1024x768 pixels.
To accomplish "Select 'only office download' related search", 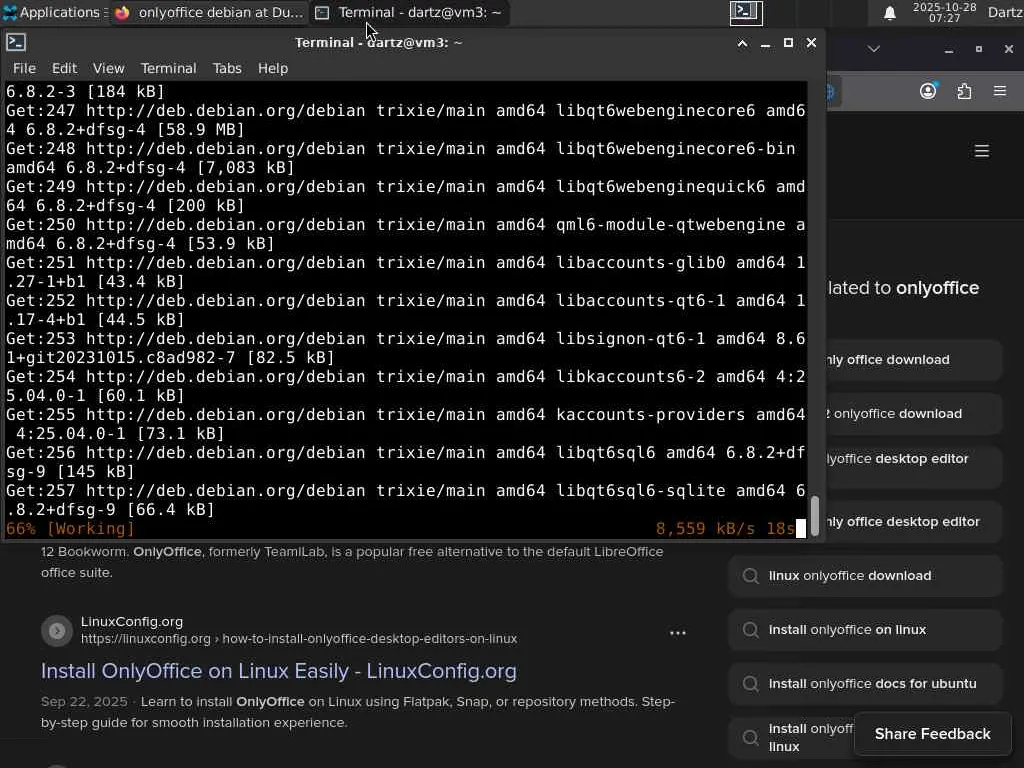I will click(914, 360).
